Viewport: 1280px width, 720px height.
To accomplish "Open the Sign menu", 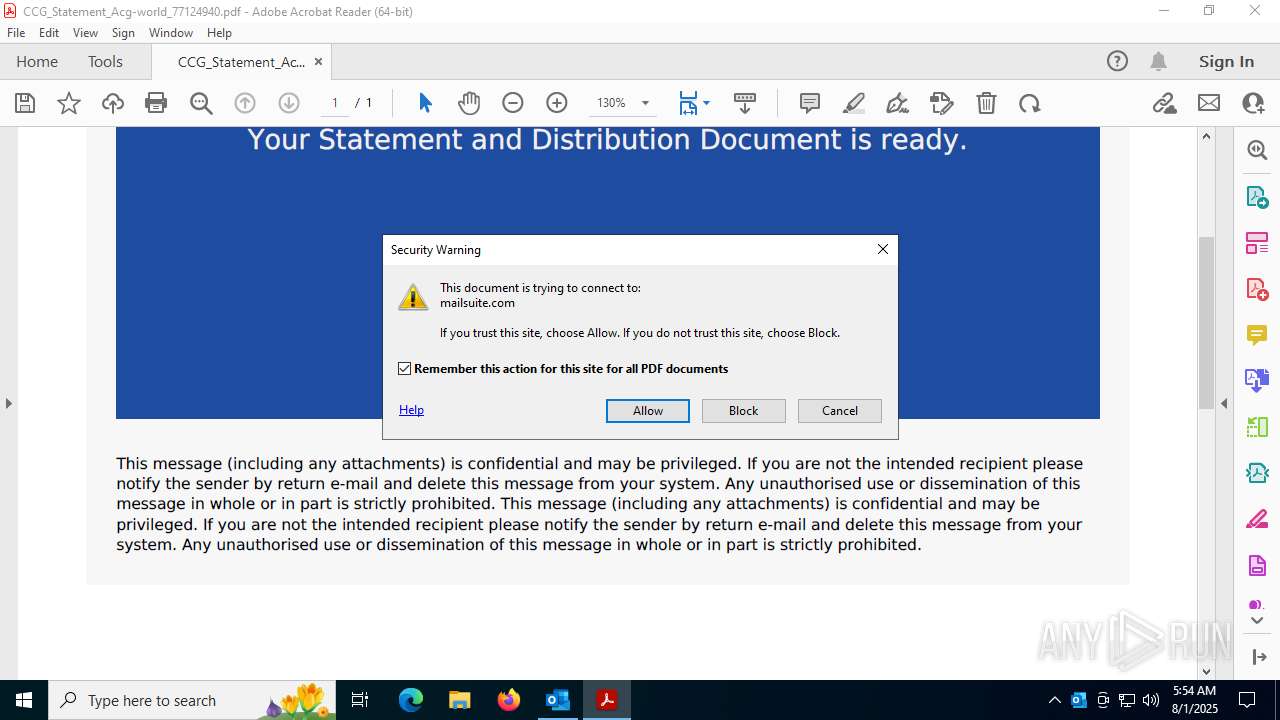I will pyautogui.click(x=123, y=33).
